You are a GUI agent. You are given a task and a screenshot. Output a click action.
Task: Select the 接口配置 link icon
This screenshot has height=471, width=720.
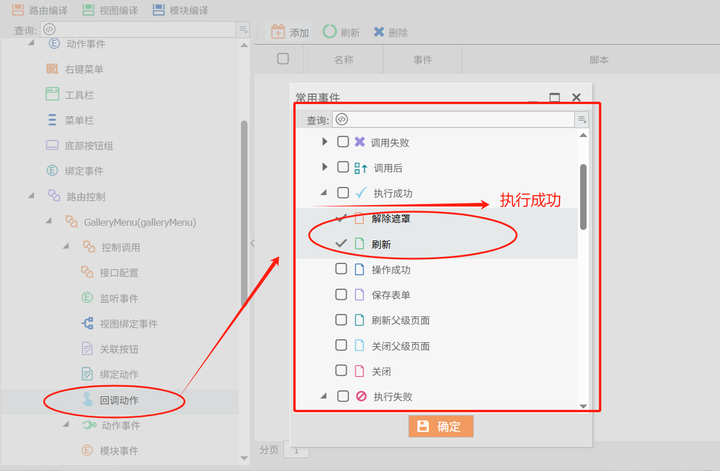click(x=87, y=272)
